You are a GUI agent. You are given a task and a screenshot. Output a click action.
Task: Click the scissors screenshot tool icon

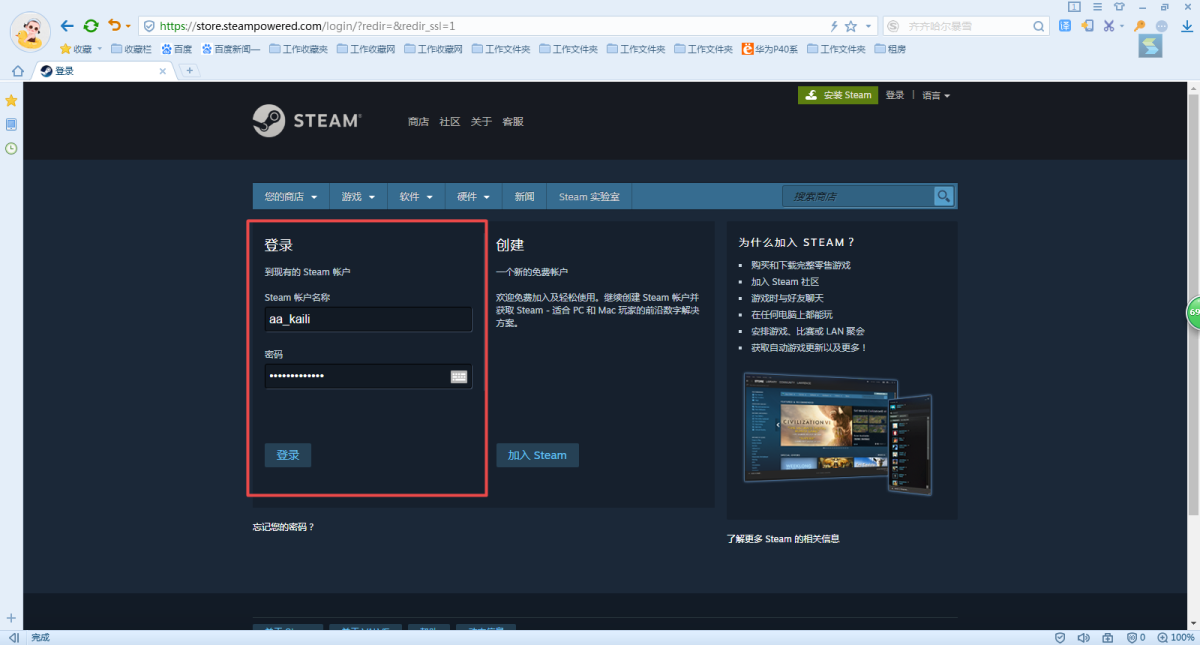click(1109, 26)
